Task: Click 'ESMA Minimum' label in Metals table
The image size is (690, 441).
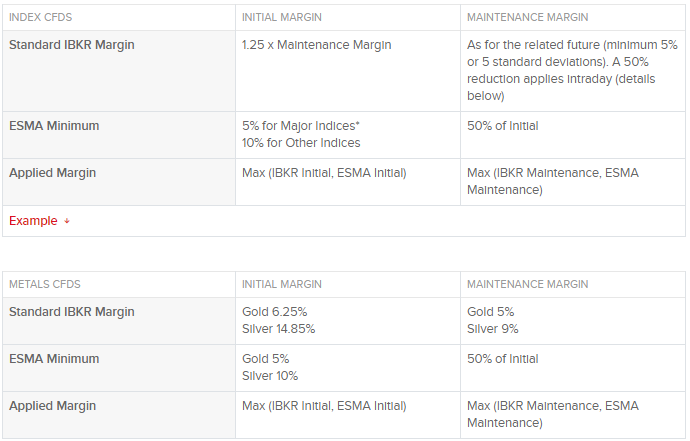Action: tap(54, 359)
